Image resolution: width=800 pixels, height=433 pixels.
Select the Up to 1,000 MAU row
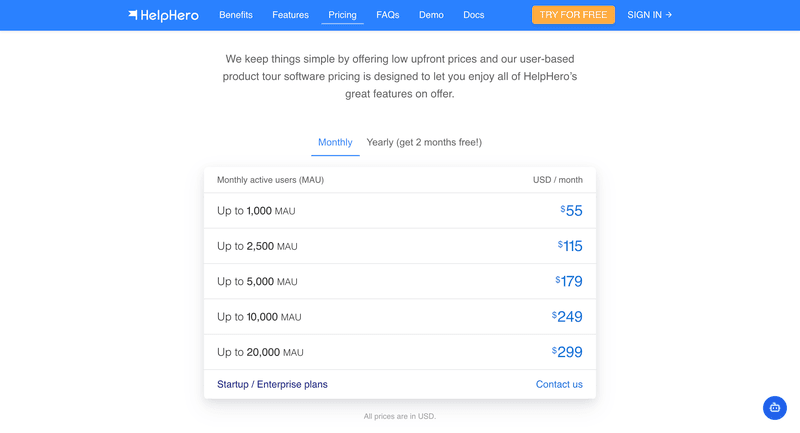[x=256, y=211]
